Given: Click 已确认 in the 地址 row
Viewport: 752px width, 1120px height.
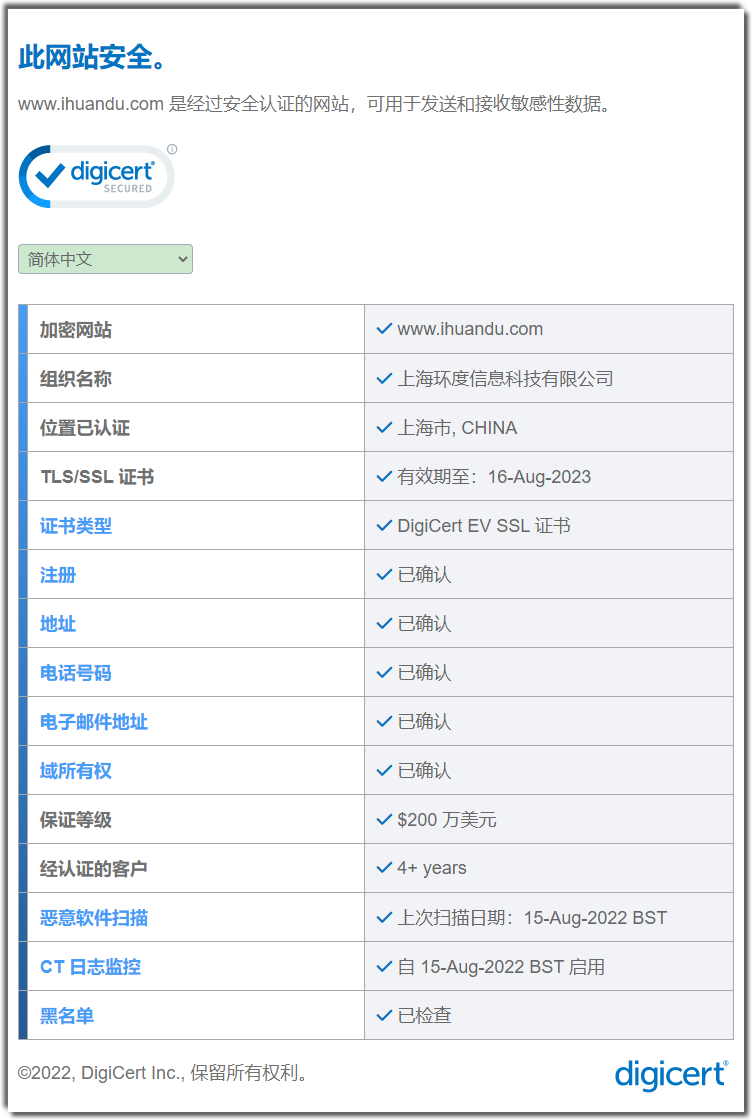Looking at the screenshot, I should 424,624.
